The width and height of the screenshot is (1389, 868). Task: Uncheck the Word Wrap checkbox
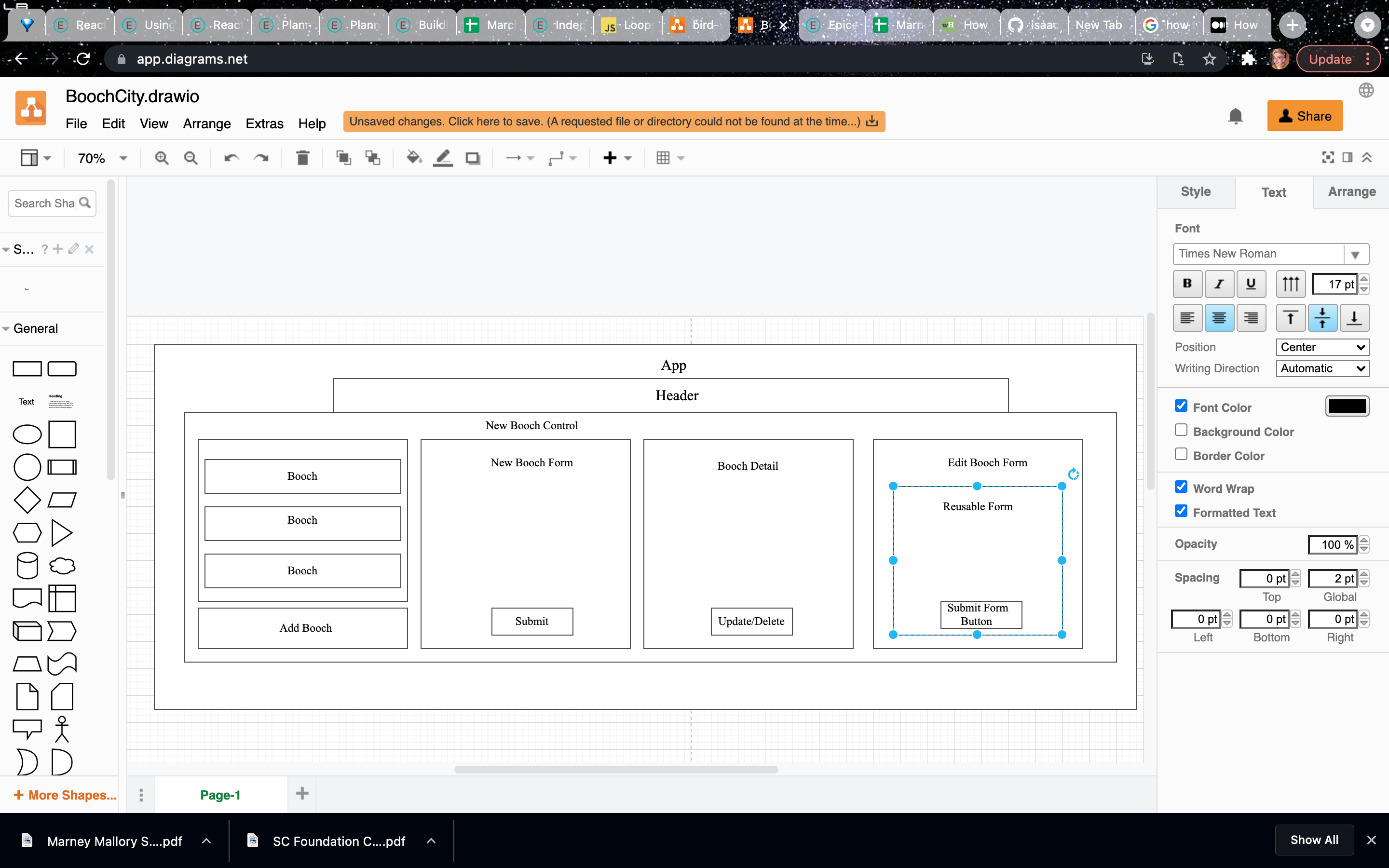coord(1181,487)
